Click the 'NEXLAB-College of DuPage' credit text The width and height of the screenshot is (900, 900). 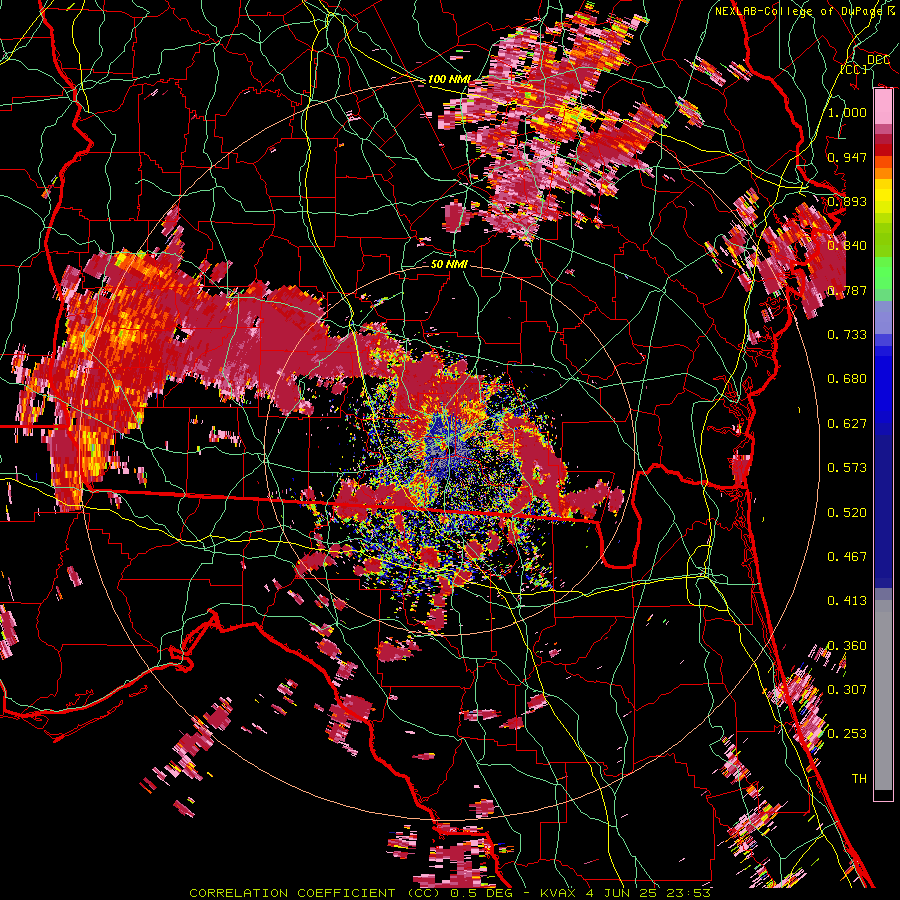coord(798,11)
